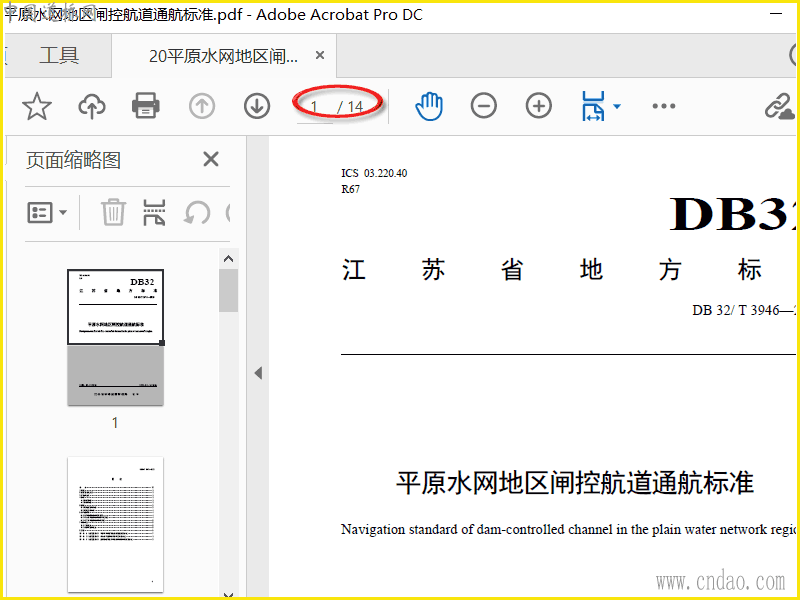This screenshot has height=600, width=800.
Task: Collapse the navigation pane with left arrow
Action: coord(258,373)
